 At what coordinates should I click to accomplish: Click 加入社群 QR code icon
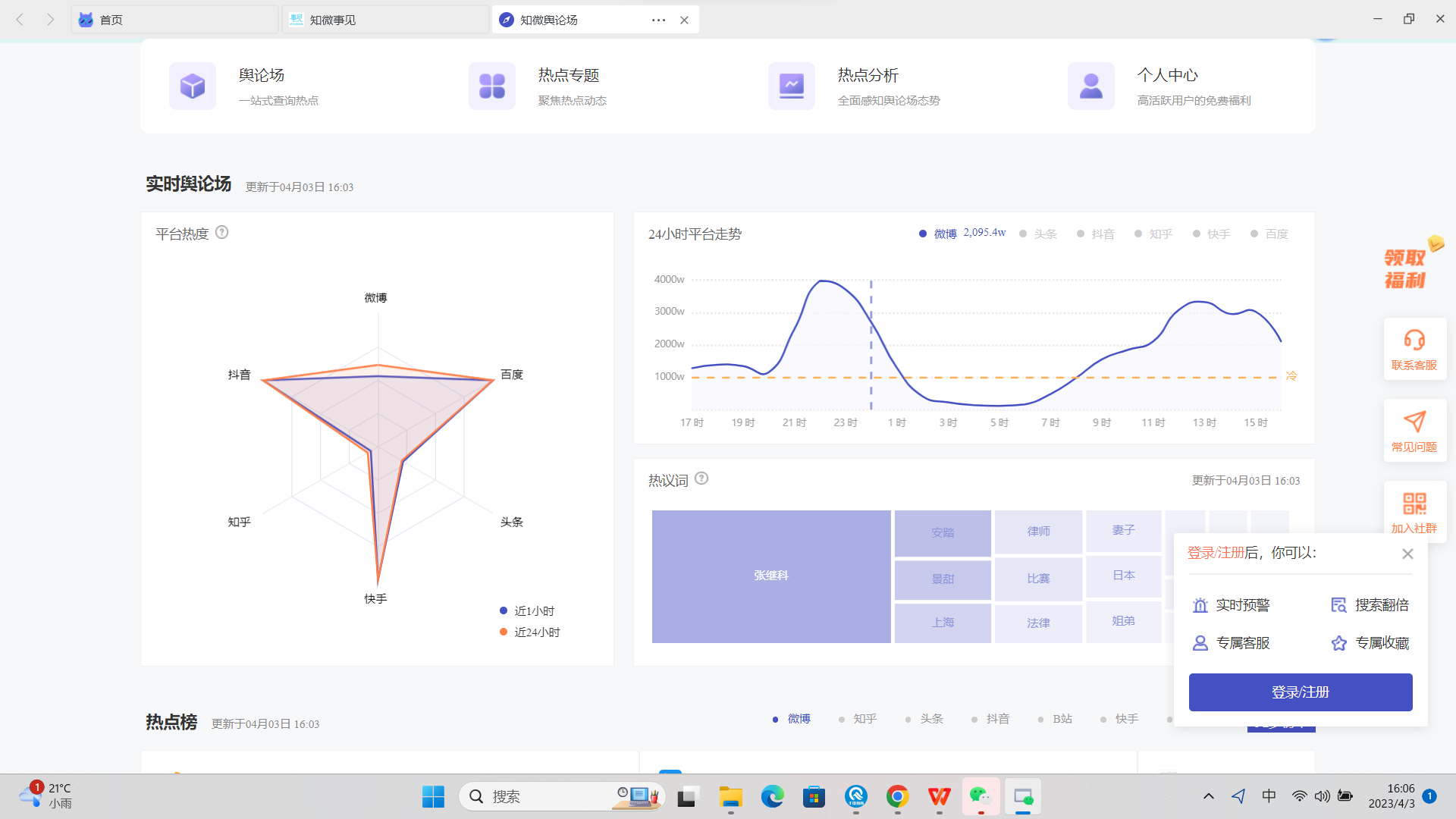coord(1414,504)
